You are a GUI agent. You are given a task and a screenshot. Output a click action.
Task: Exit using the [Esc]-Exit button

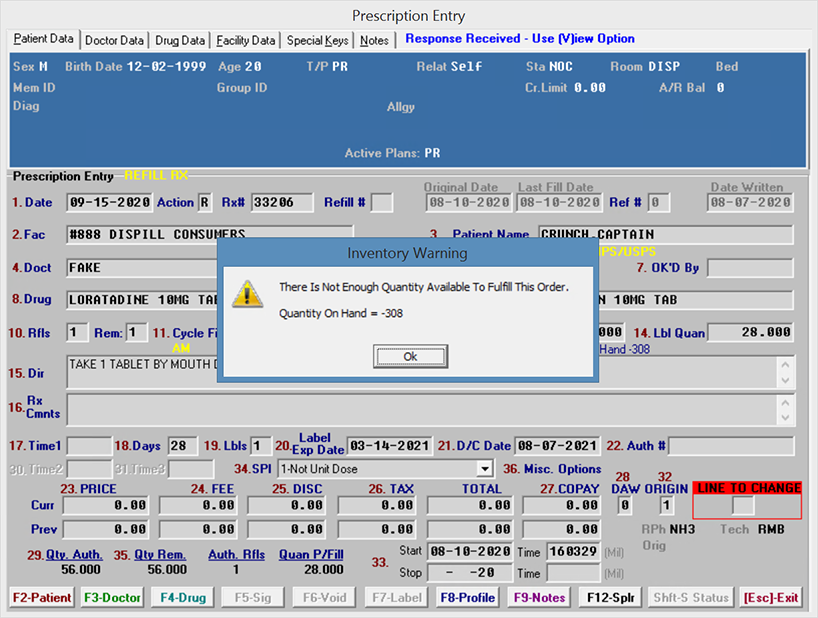point(771,598)
